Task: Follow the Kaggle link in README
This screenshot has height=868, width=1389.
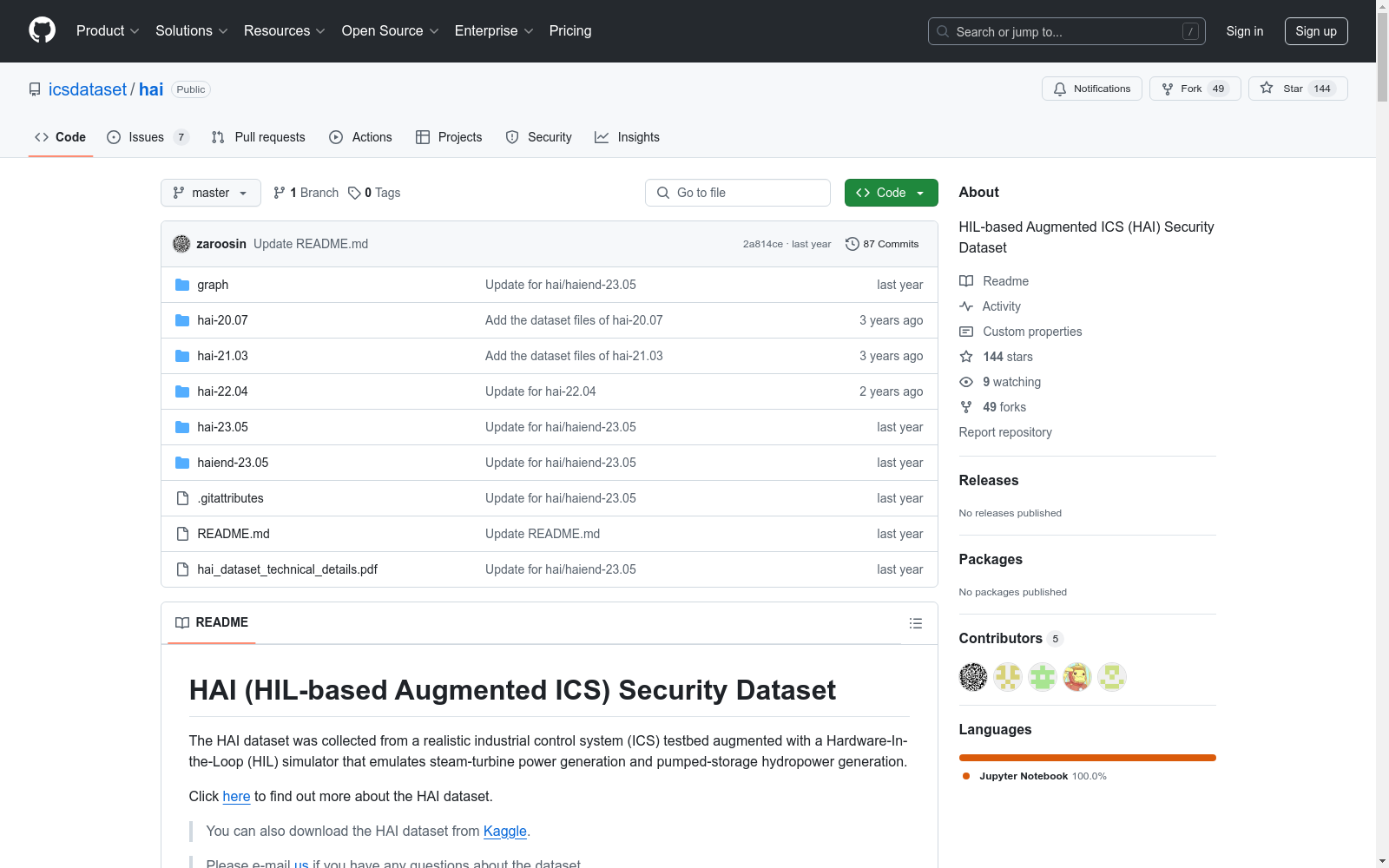Action: coord(504,831)
